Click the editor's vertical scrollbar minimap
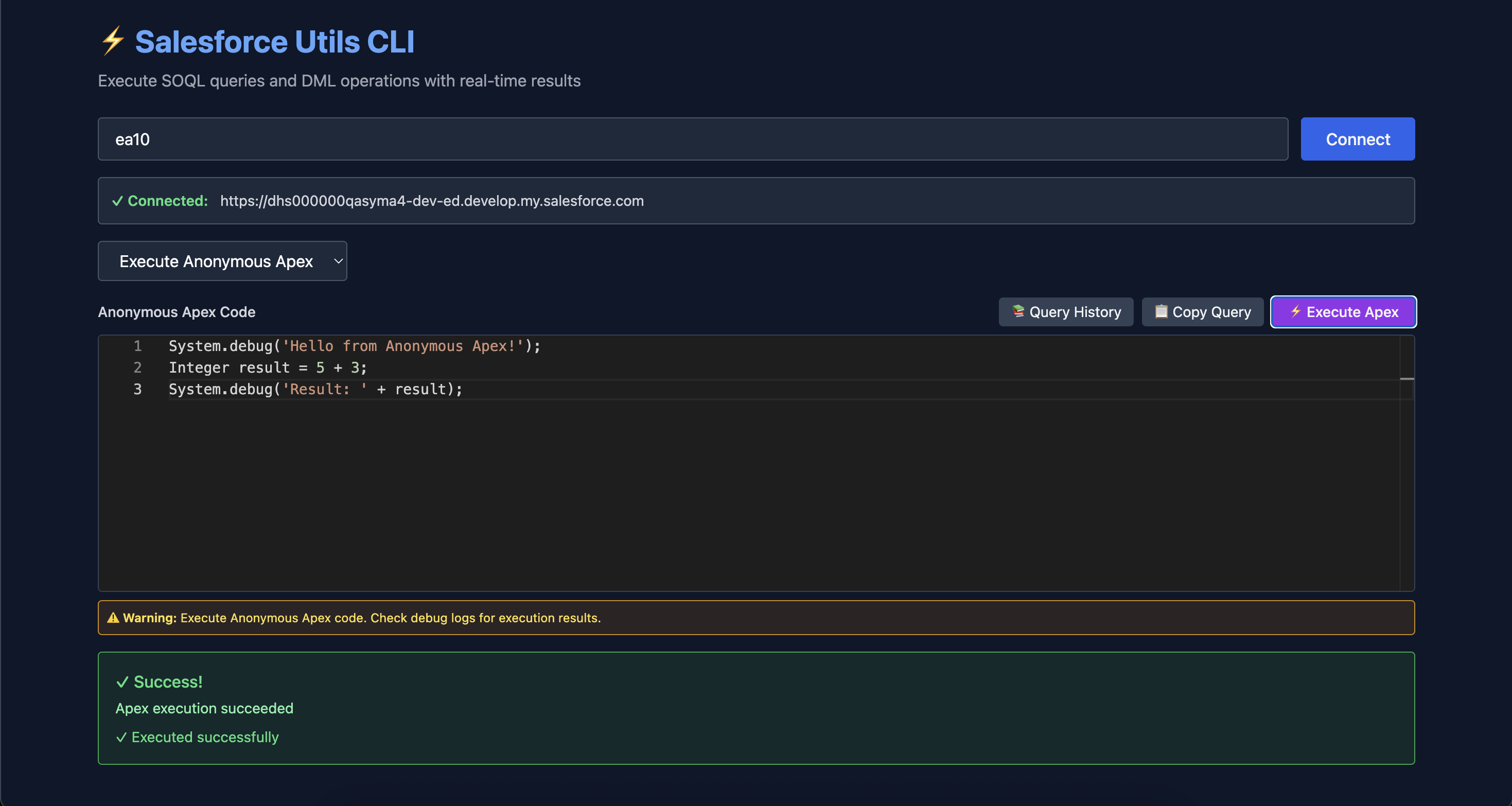Viewport: 1512px width, 806px height. point(1406,463)
